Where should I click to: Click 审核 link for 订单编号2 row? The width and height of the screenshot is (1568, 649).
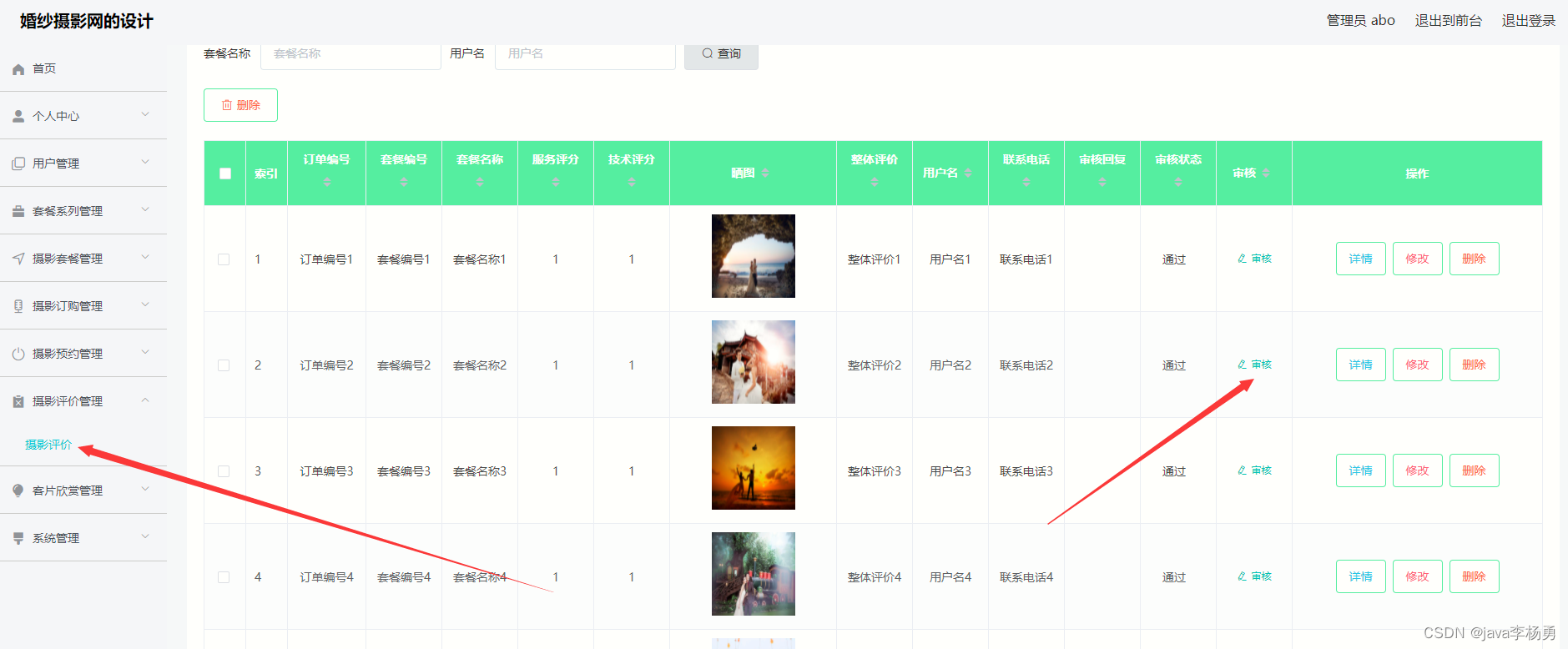[1255, 365]
